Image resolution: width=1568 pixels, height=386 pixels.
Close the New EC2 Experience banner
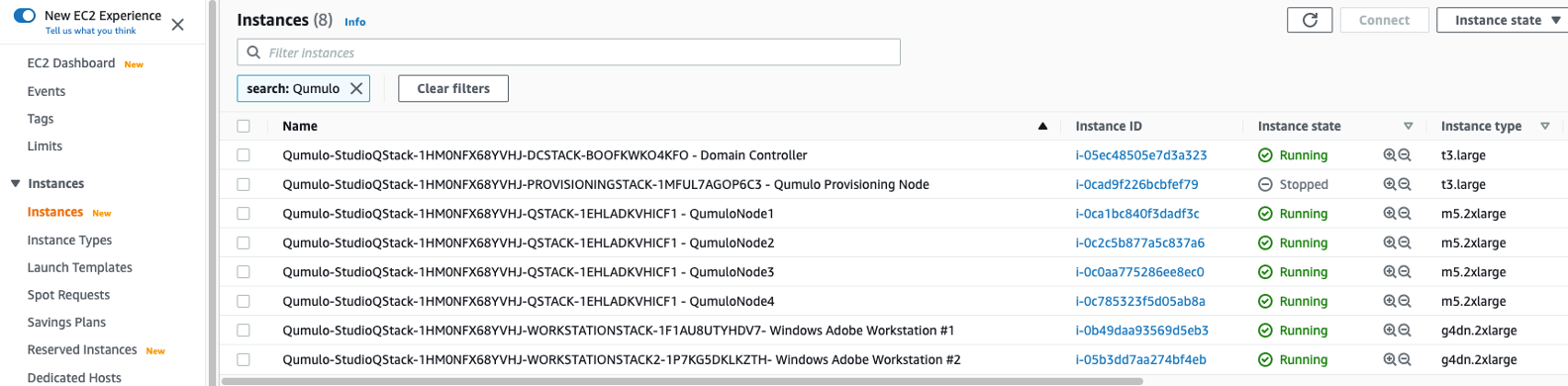coord(177,24)
